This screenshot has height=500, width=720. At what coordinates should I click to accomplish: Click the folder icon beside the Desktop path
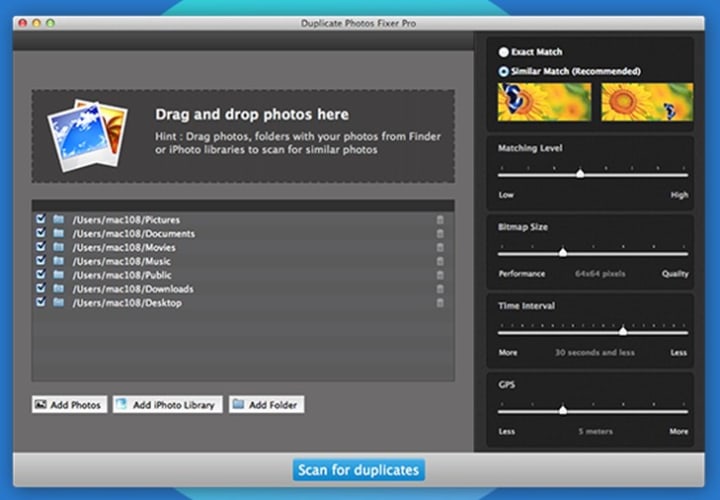58,302
